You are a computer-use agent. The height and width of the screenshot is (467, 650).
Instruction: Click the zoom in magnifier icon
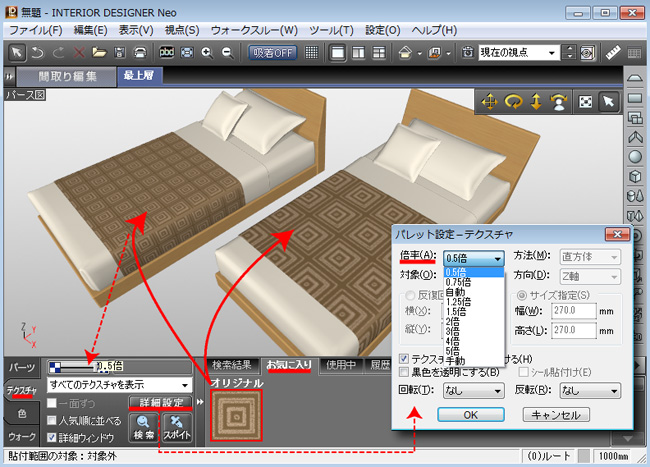(207, 52)
